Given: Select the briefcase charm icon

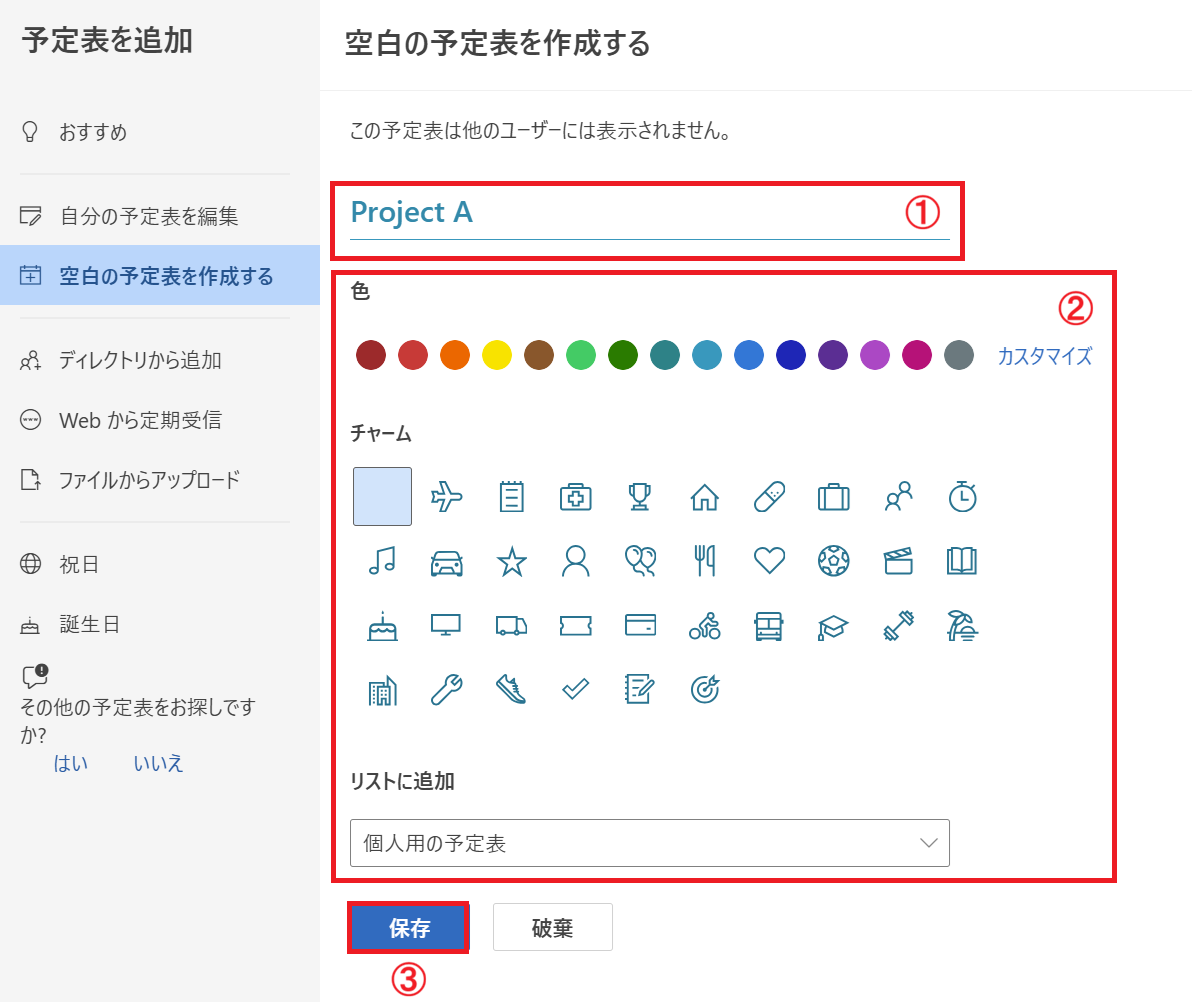Looking at the screenshot, I should point(834,496).
